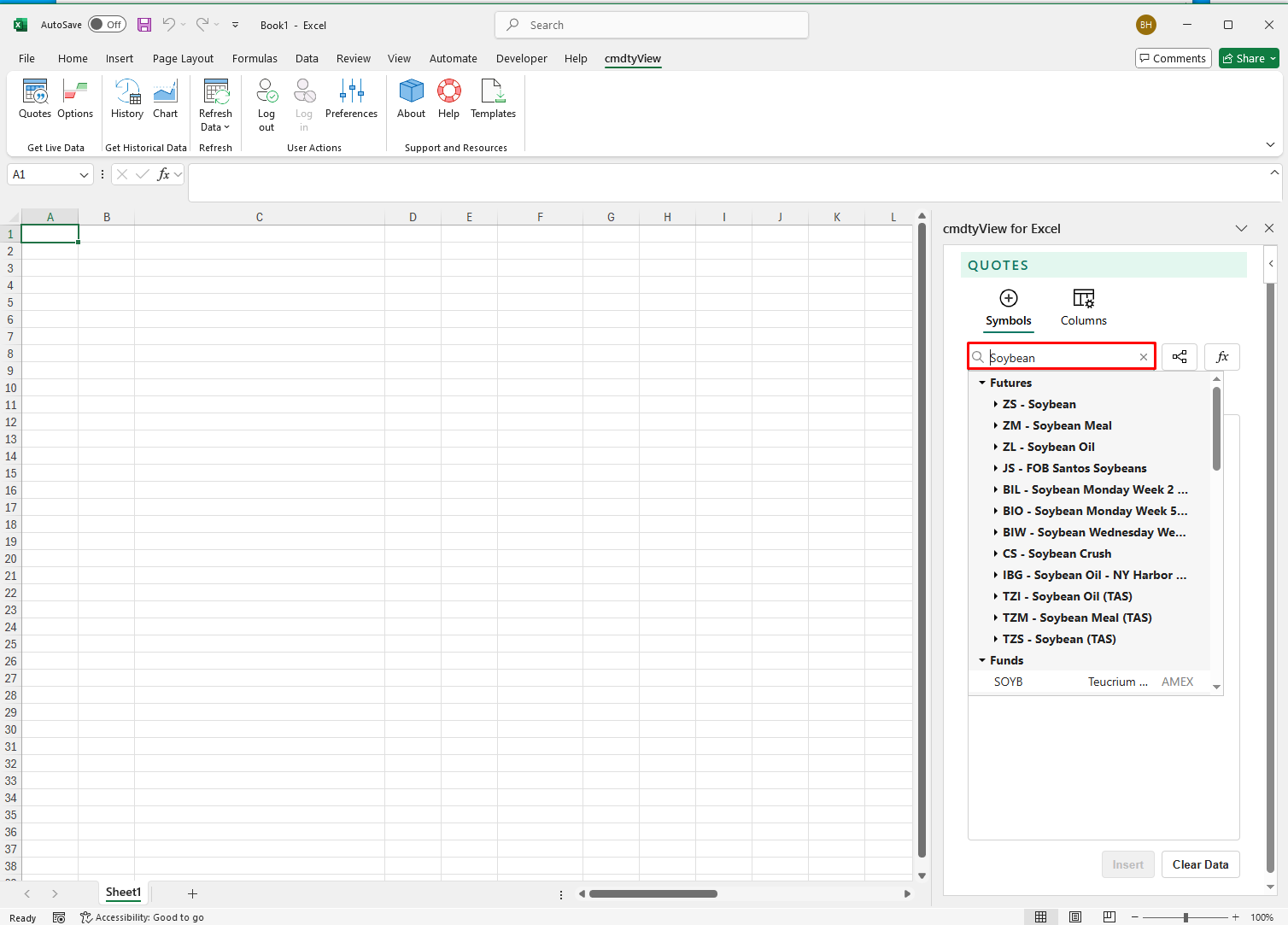The image size is (1288, 925).
Task: Click the Refresh Data ribbon button
Action: tap(215, 105)
